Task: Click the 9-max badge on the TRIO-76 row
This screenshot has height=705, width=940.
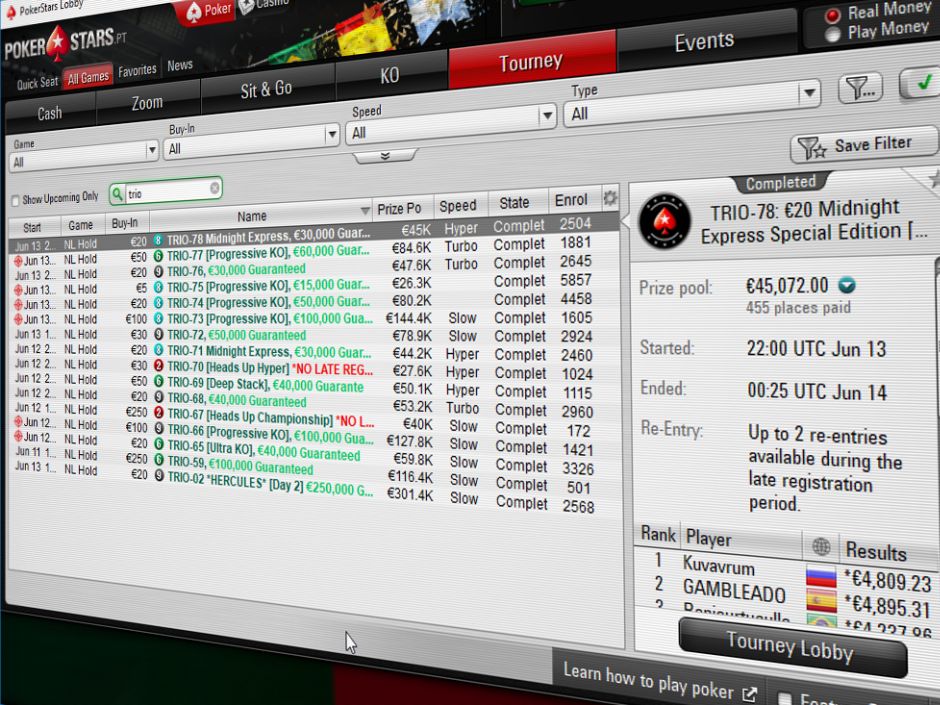Action: (158, 272)
